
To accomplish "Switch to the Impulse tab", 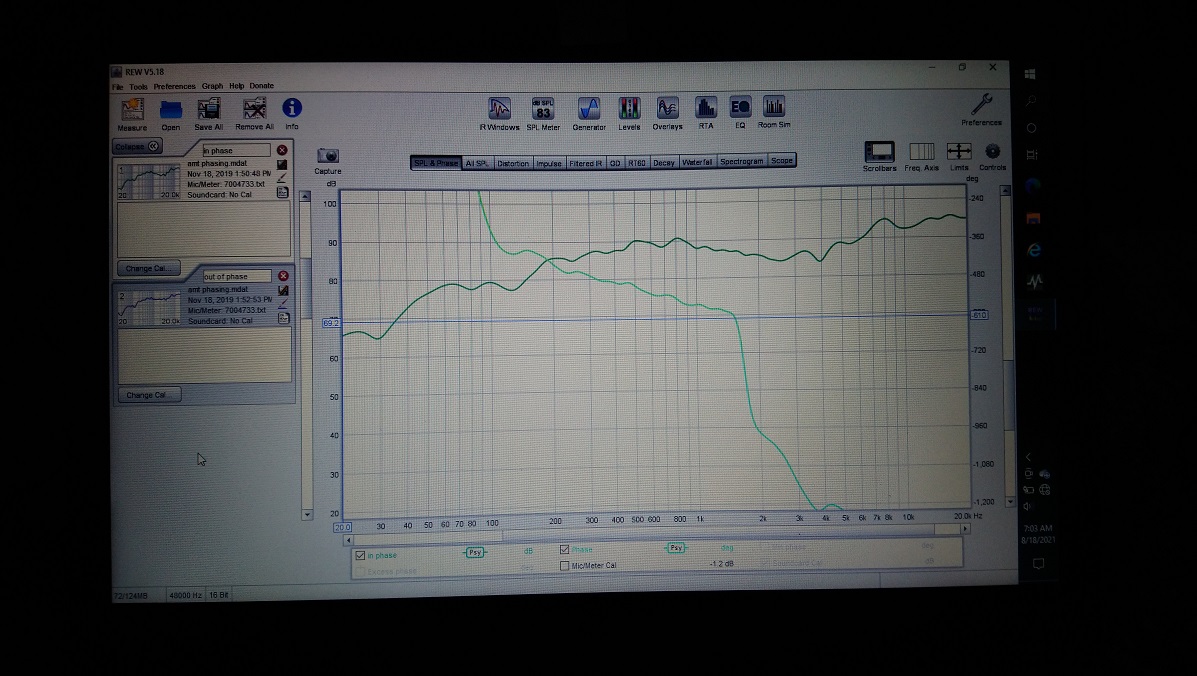I will click(x=549, y=163).
